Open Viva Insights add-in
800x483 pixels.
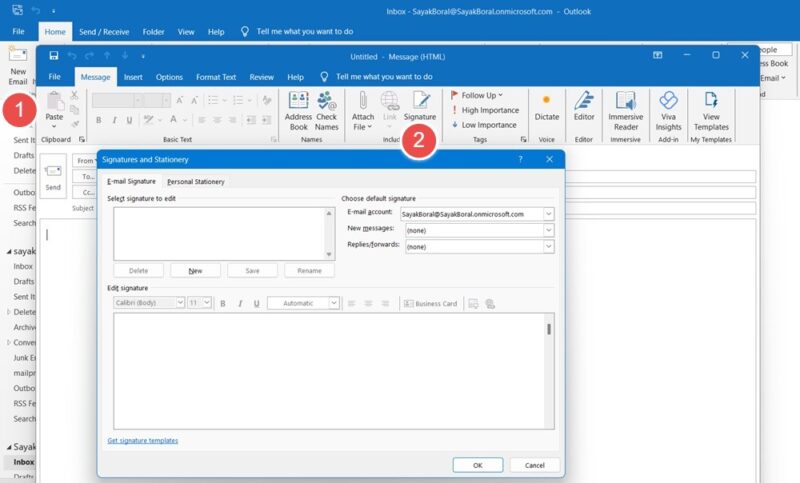668,111
